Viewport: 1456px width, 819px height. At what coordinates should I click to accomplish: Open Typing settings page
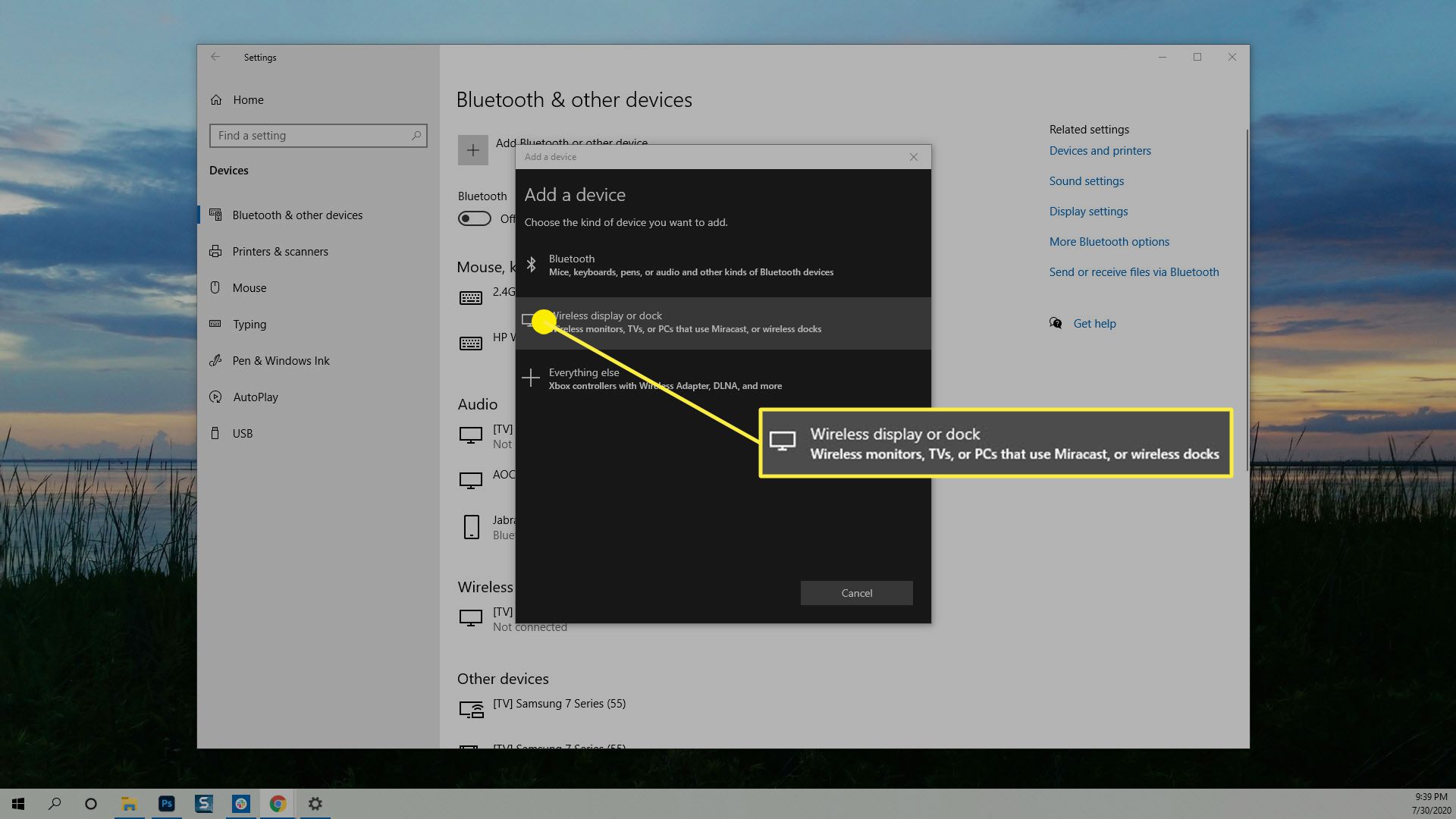click(x=249, y=324)
